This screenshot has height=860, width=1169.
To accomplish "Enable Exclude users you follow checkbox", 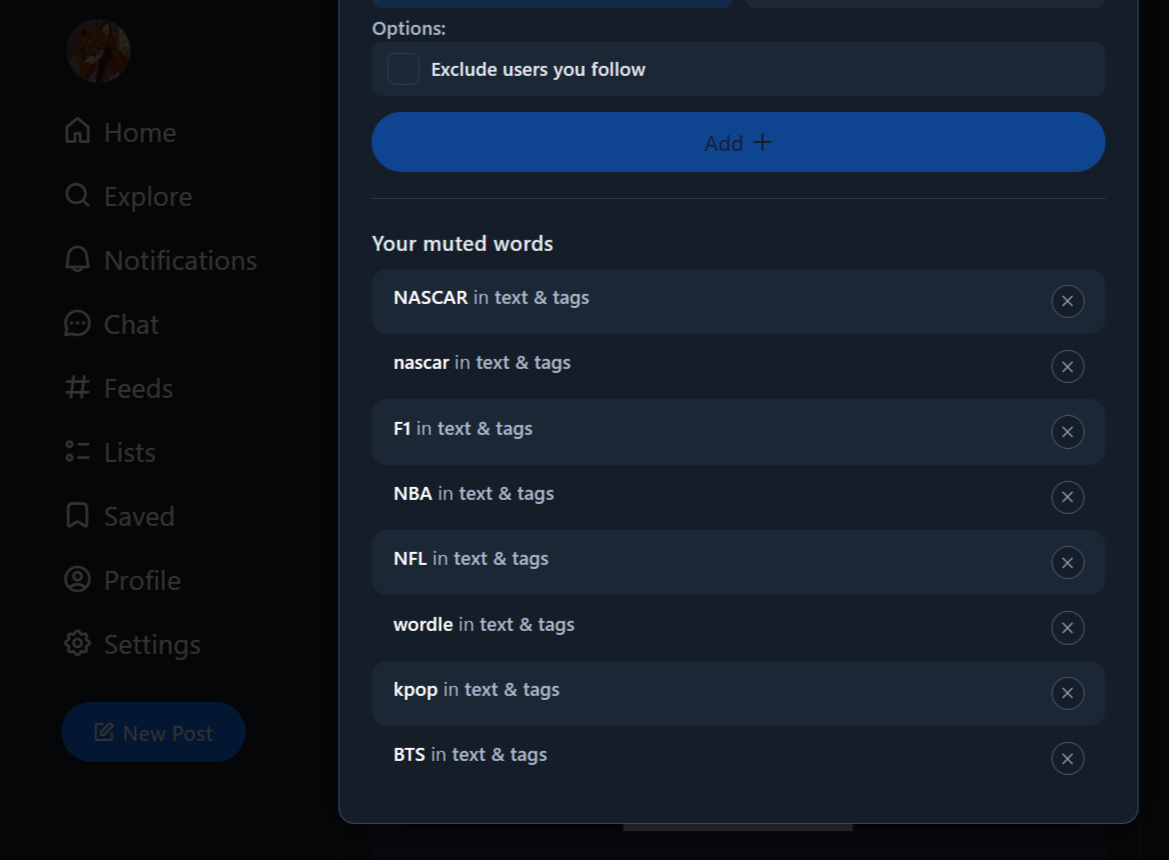I will pyautogui.click(x=404, y=69).
